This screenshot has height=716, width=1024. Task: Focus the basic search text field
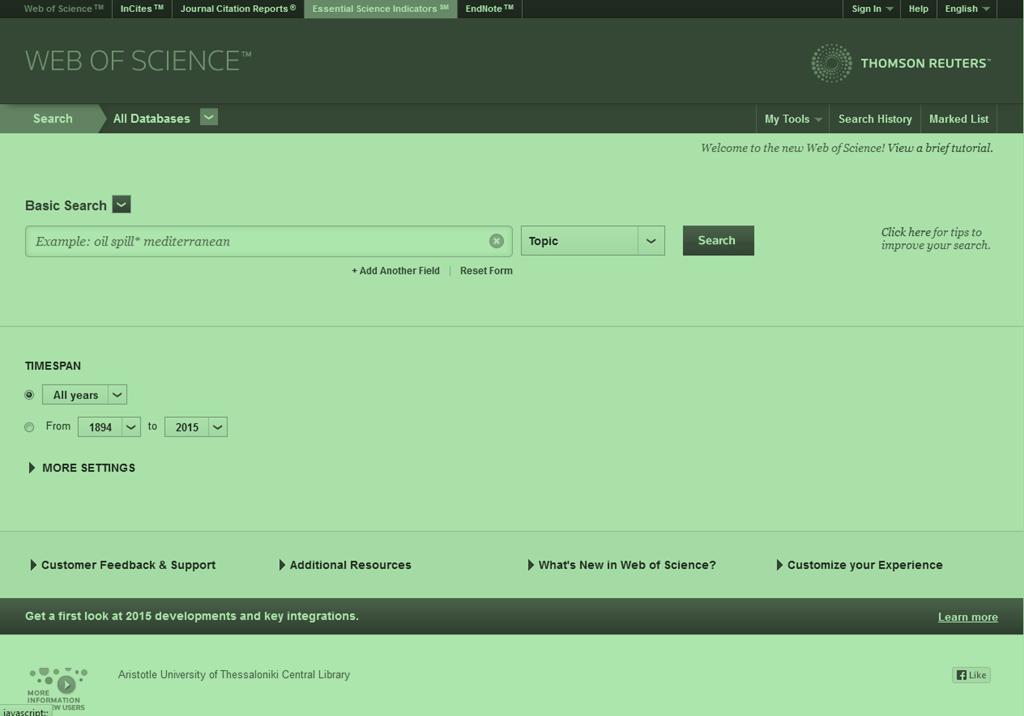268,241
